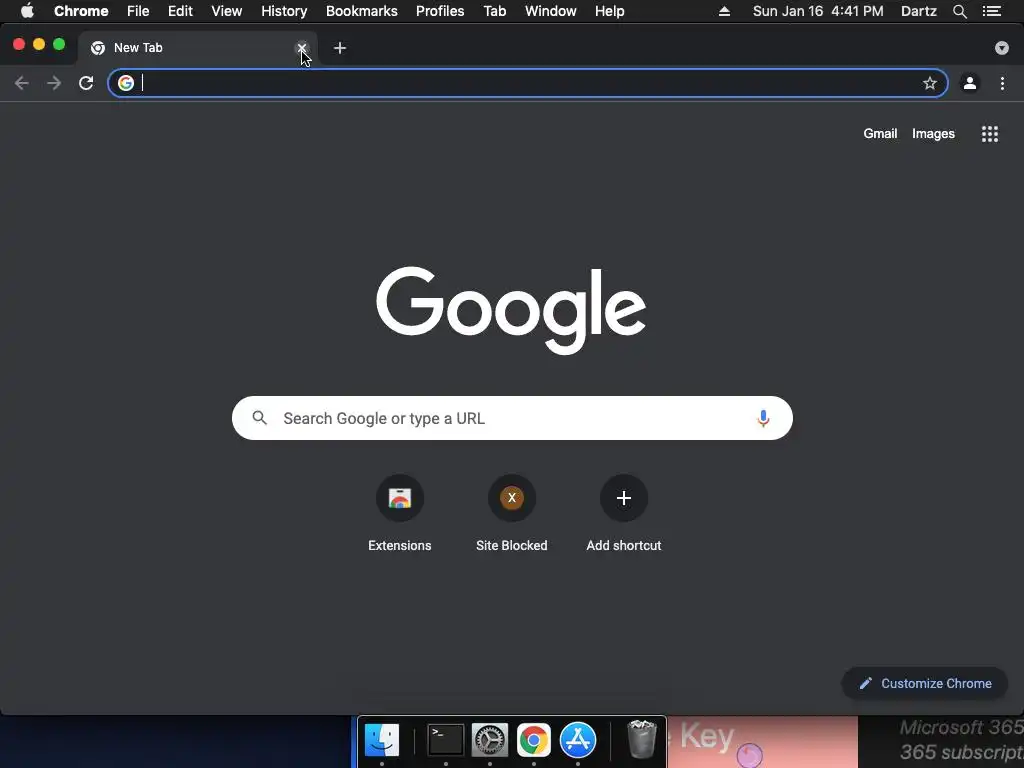This screenshot has height=768, width=1024.
Task: Click the Search Google or type a URL box
Action: point(512,418)
